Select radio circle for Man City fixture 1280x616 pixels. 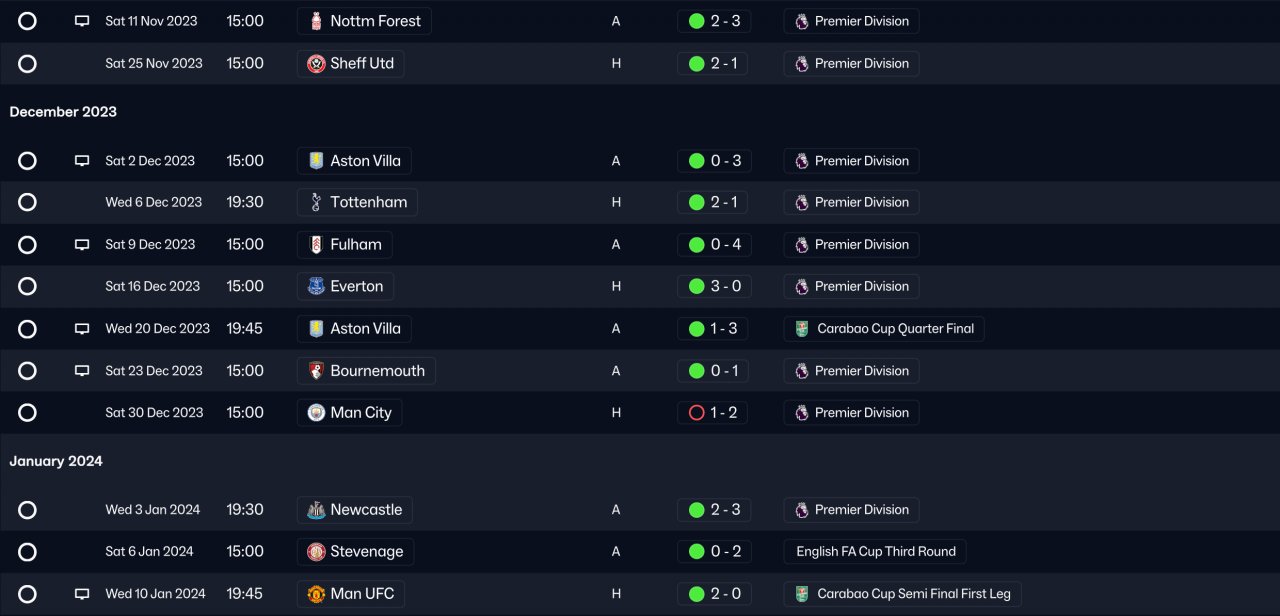click(27, 413)
